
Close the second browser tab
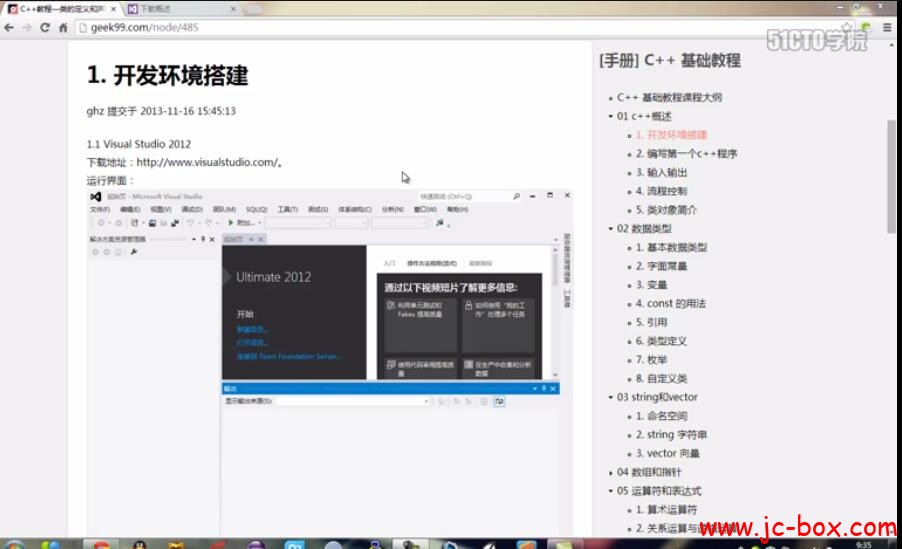(233, 9)
